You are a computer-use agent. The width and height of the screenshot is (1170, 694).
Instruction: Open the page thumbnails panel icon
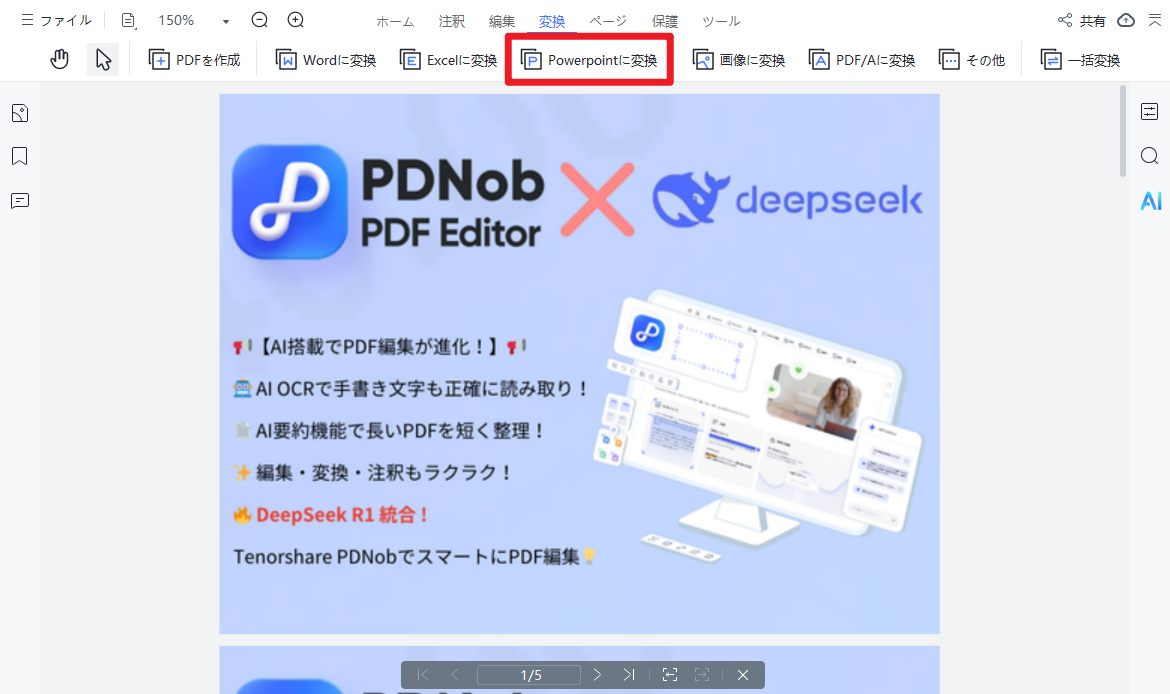coord(20,113)
